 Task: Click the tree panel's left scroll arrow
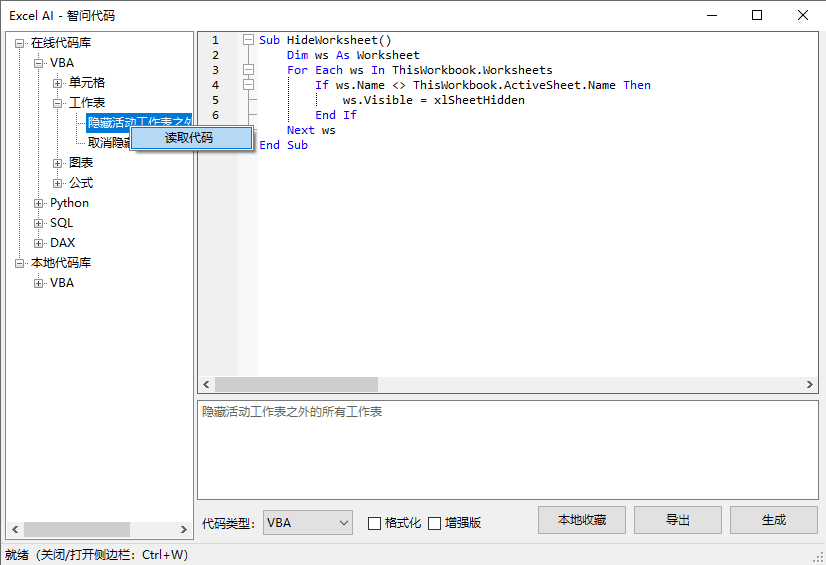point(15,529)
